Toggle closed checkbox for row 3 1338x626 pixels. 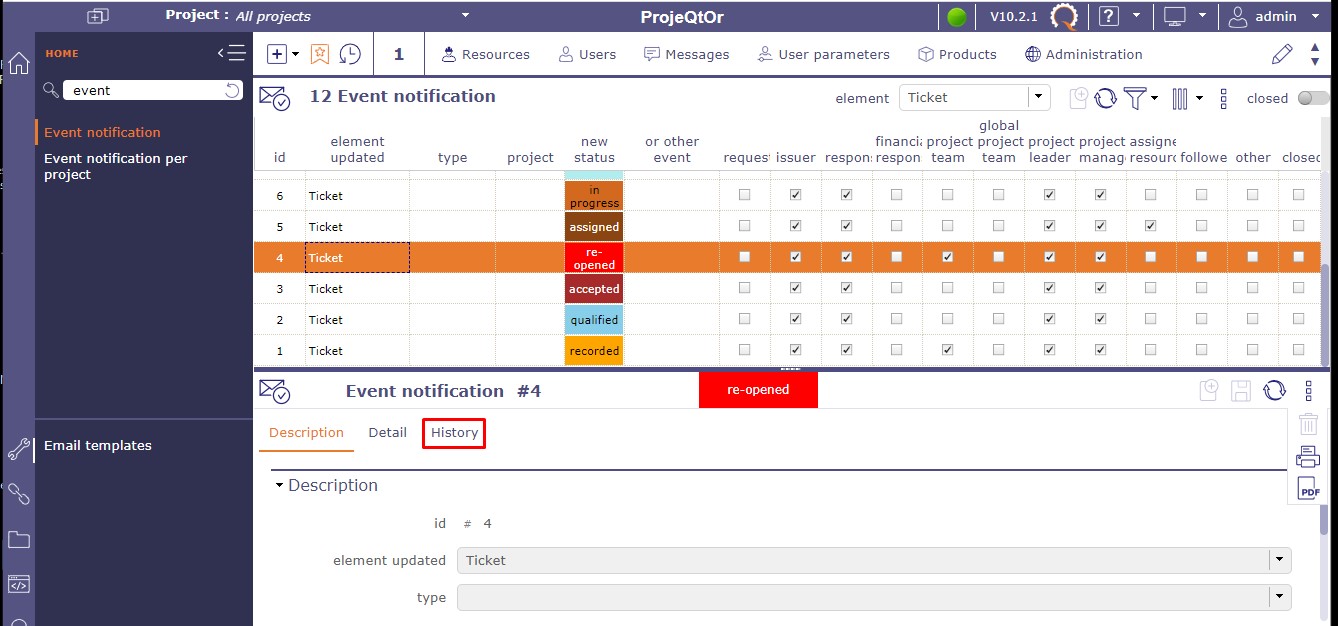1298,288
